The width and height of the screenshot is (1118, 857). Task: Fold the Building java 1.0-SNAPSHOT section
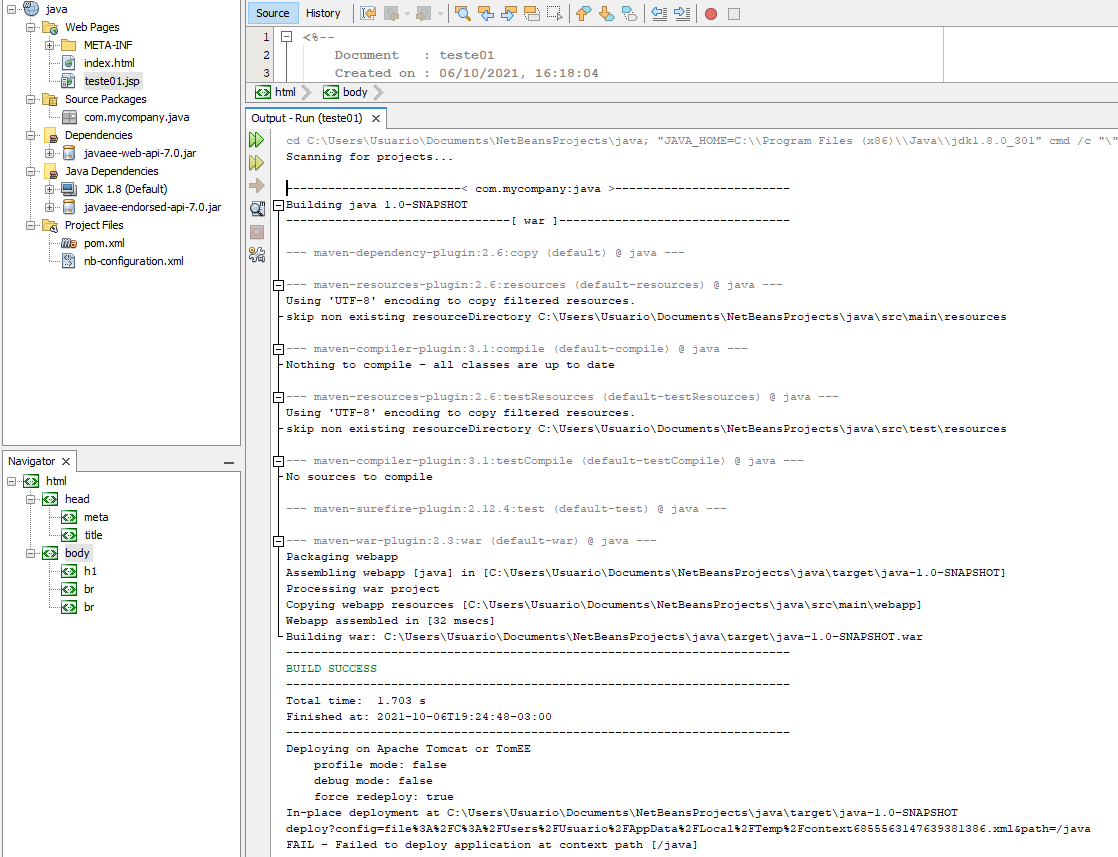click(279, 205)
